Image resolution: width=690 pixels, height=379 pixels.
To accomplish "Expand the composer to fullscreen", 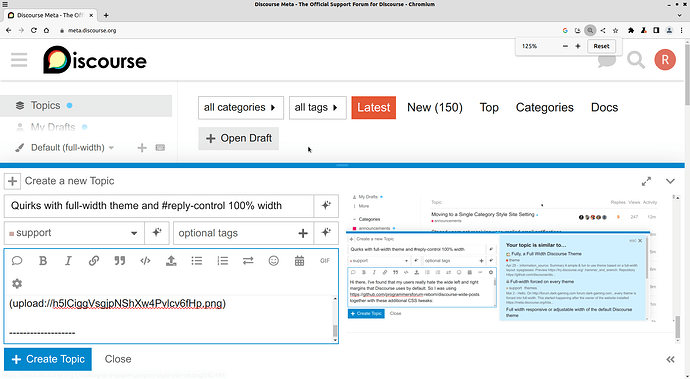I will click(646, 181).
